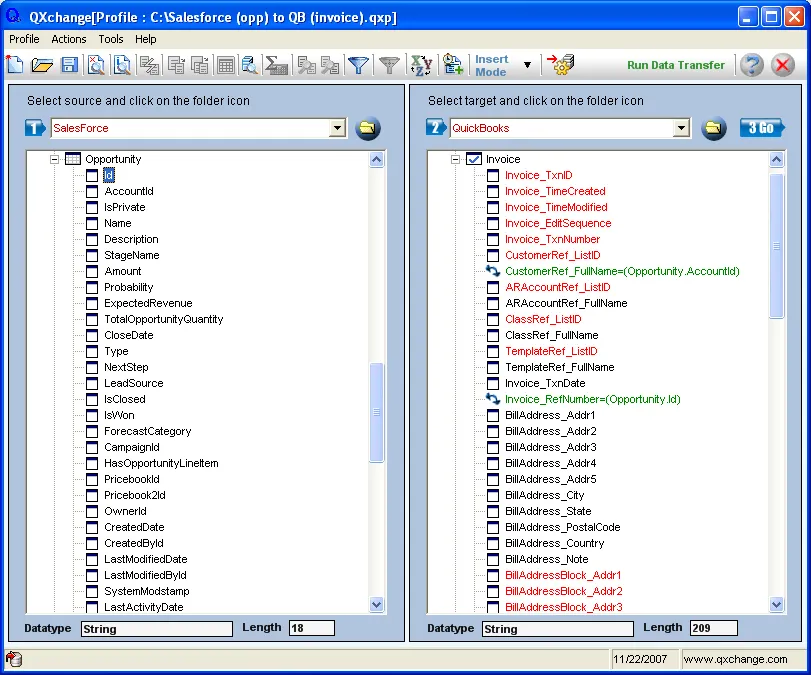Open the Insert Mode dropdown arrow

(527, 65)
